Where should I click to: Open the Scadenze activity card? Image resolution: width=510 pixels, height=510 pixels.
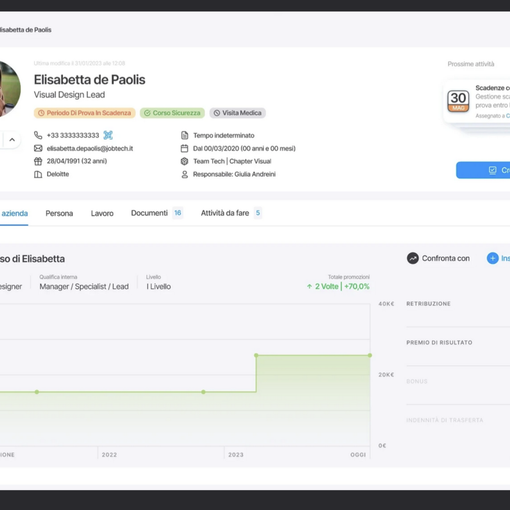[477, 101]
